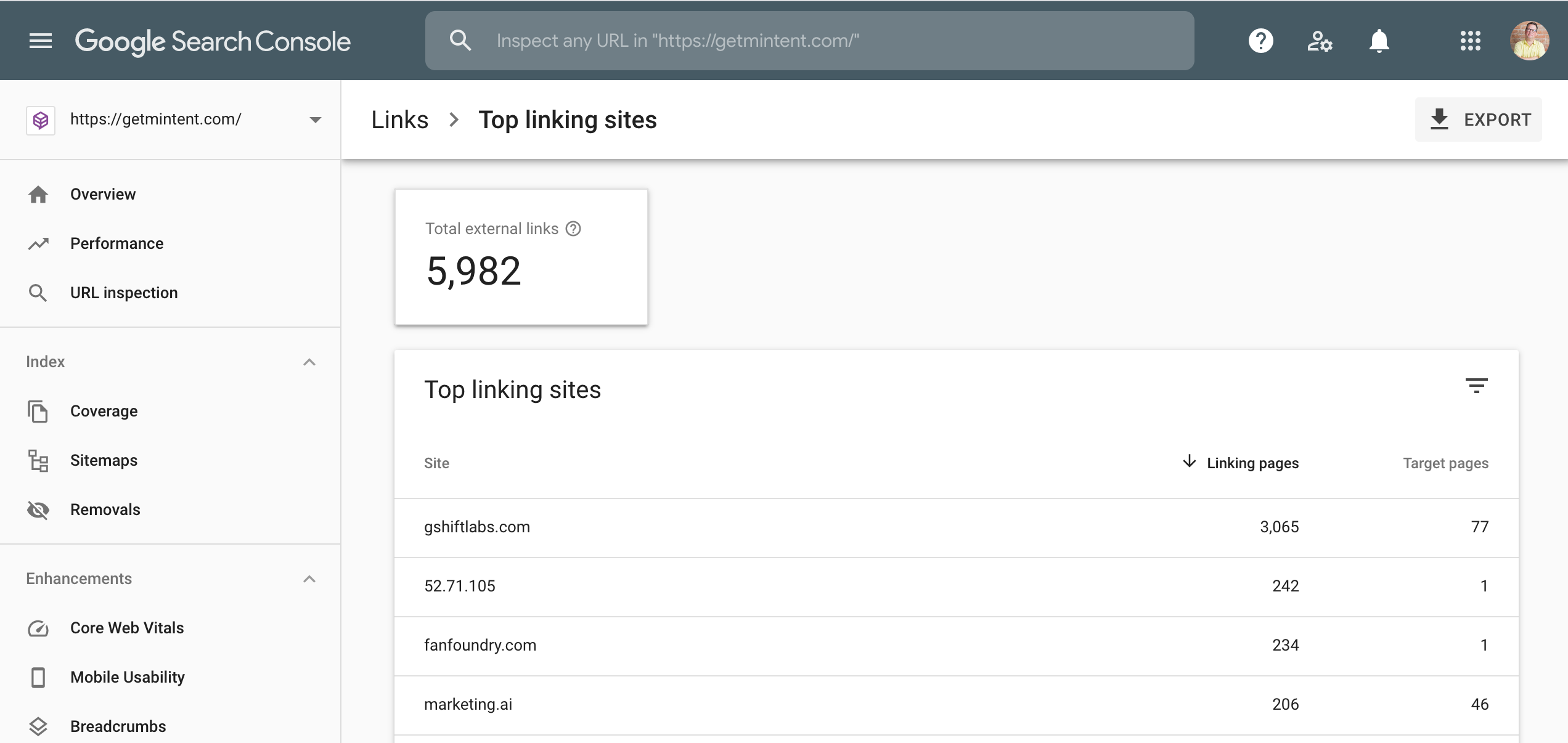
Task: Select Overview in the sidebar
Action: [103, 193]
